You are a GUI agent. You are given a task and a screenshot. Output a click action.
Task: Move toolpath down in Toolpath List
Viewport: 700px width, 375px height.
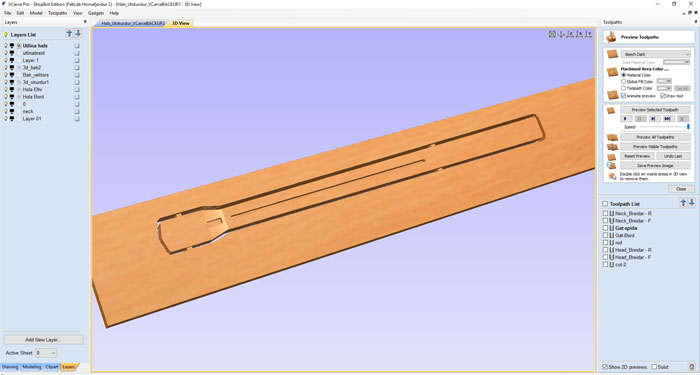[x=692, y=203]
